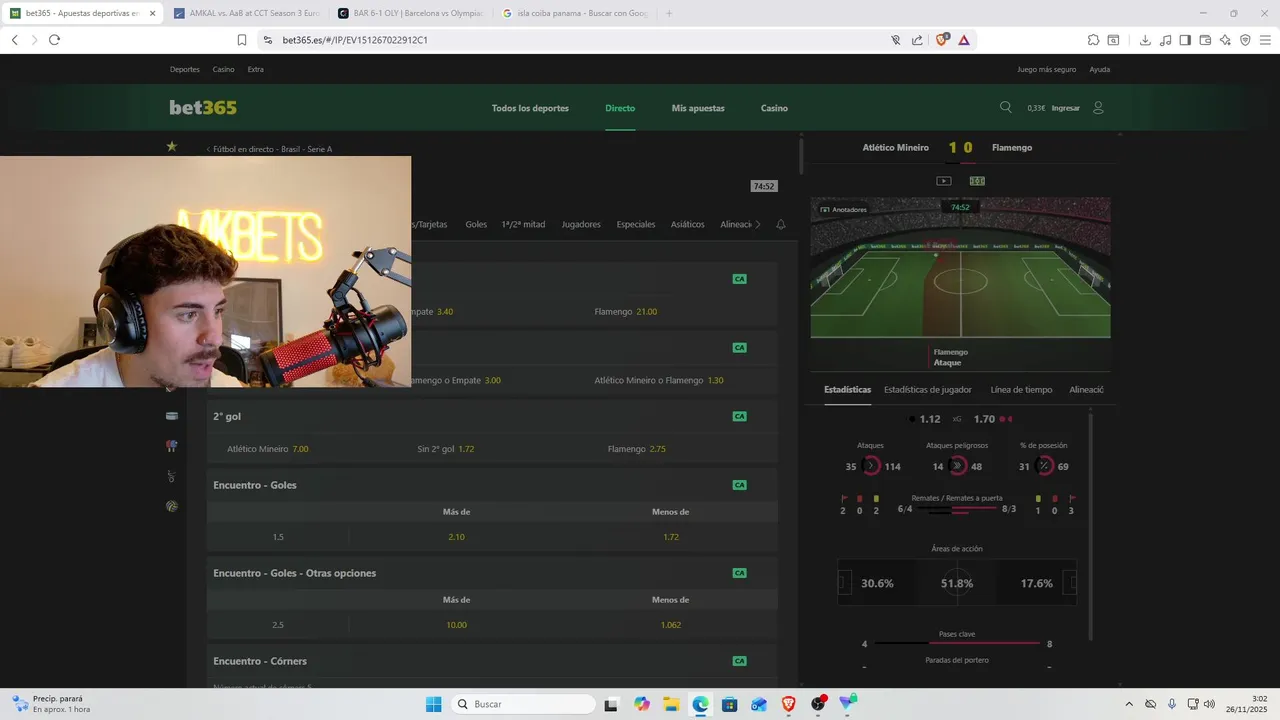The image size is (1280, 720).
Task: Open Brave Wallet icon
Action: [1205, 40]
